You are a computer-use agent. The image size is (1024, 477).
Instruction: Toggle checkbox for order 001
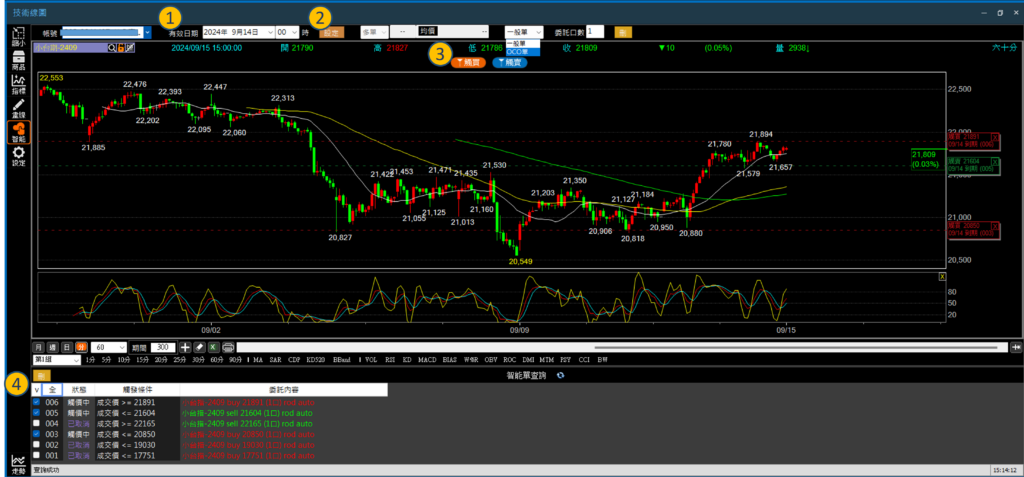37,455
